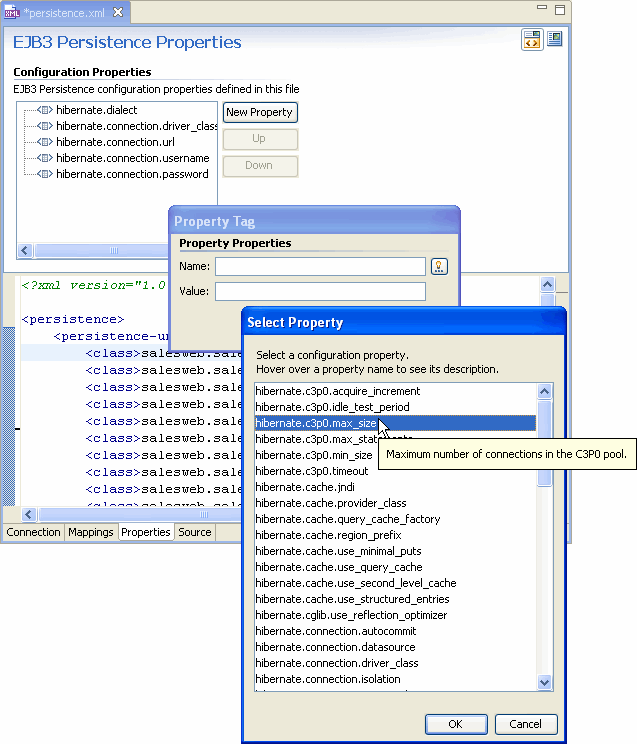Maximize the editor view

pyautogui.click(x=560, y=10)
